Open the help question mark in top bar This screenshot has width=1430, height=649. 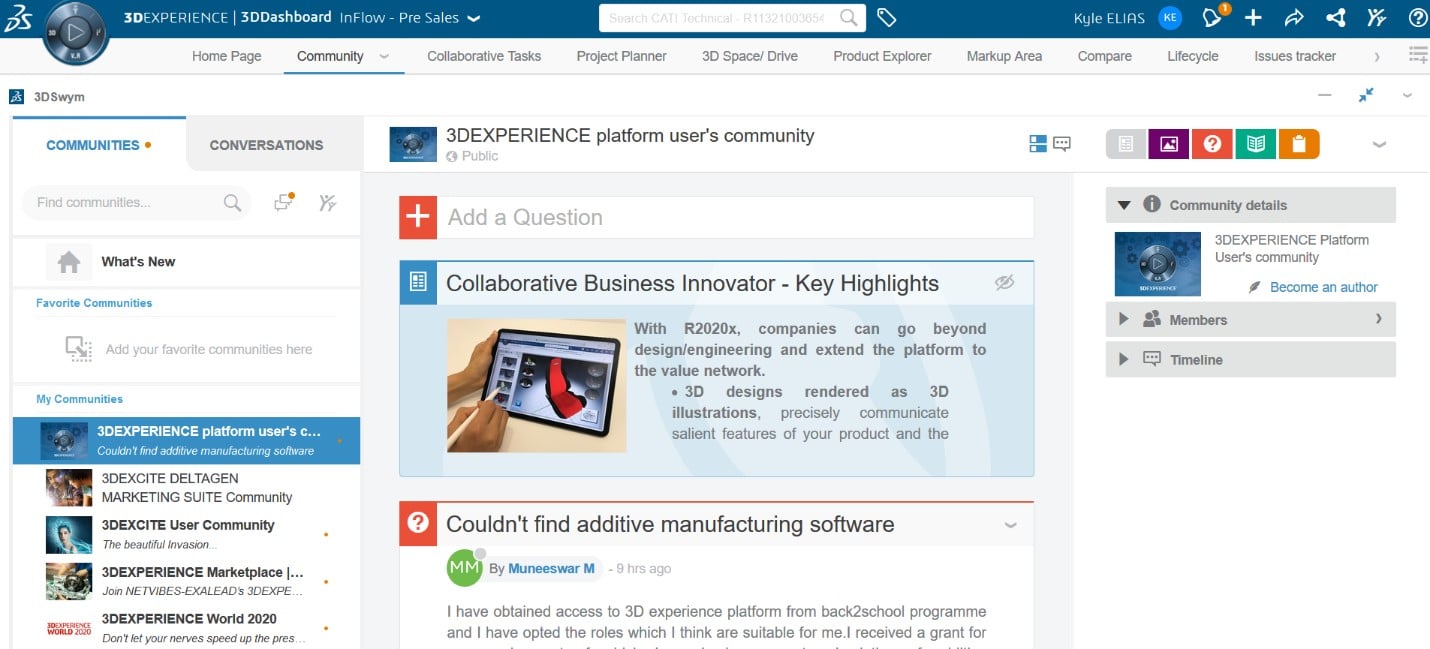click(1417, 18)
